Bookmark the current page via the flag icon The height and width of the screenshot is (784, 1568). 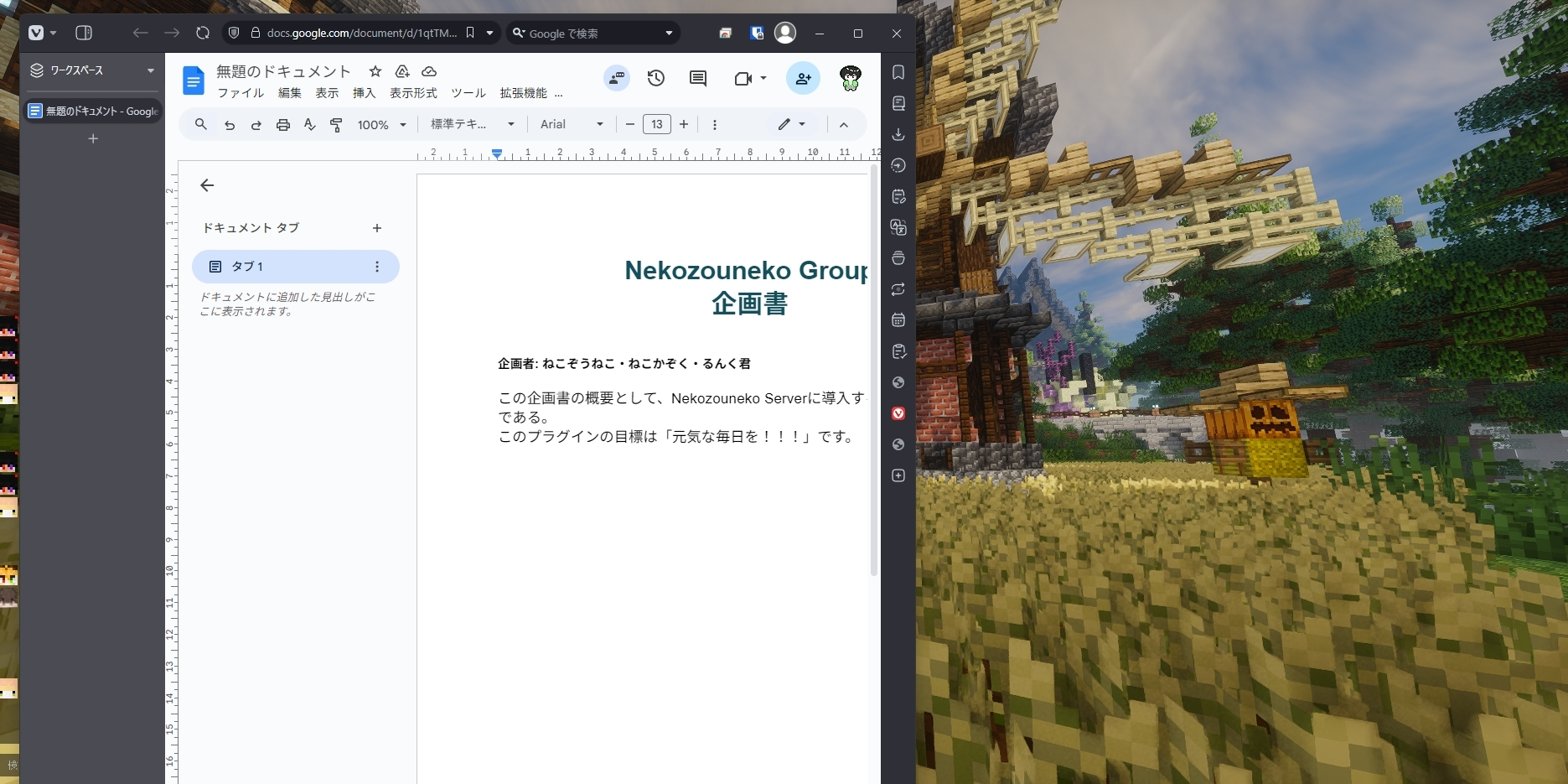[x=470, y=33]
